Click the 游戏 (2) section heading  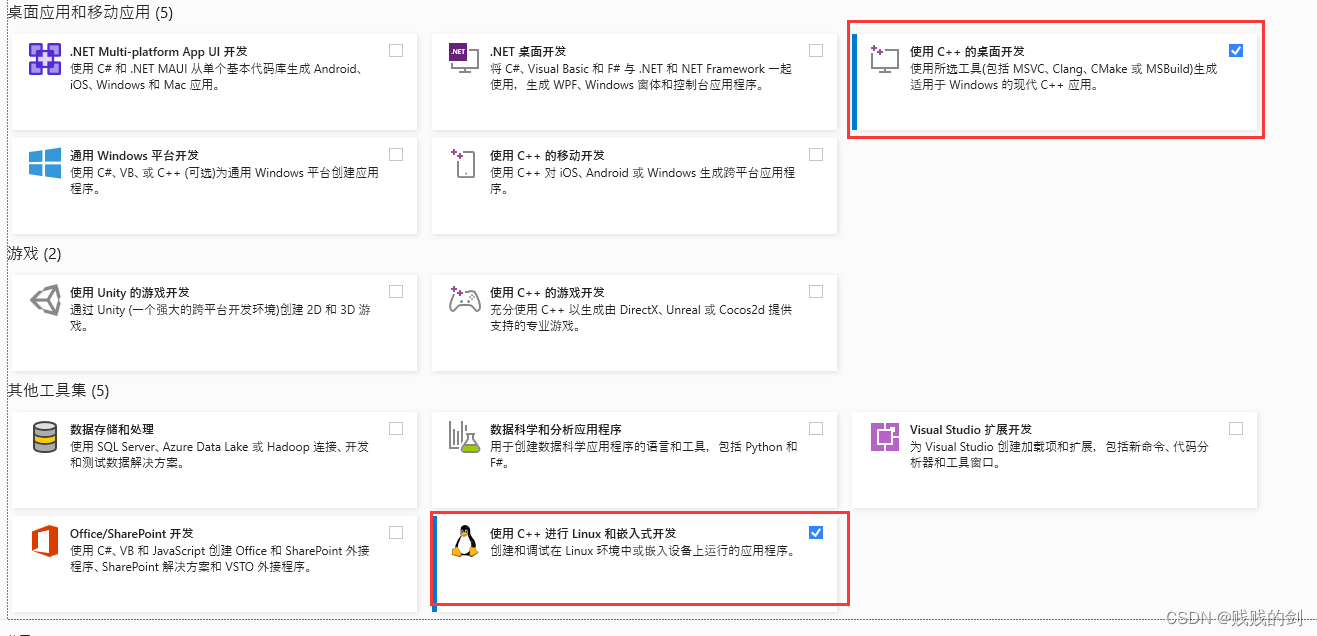35,254
